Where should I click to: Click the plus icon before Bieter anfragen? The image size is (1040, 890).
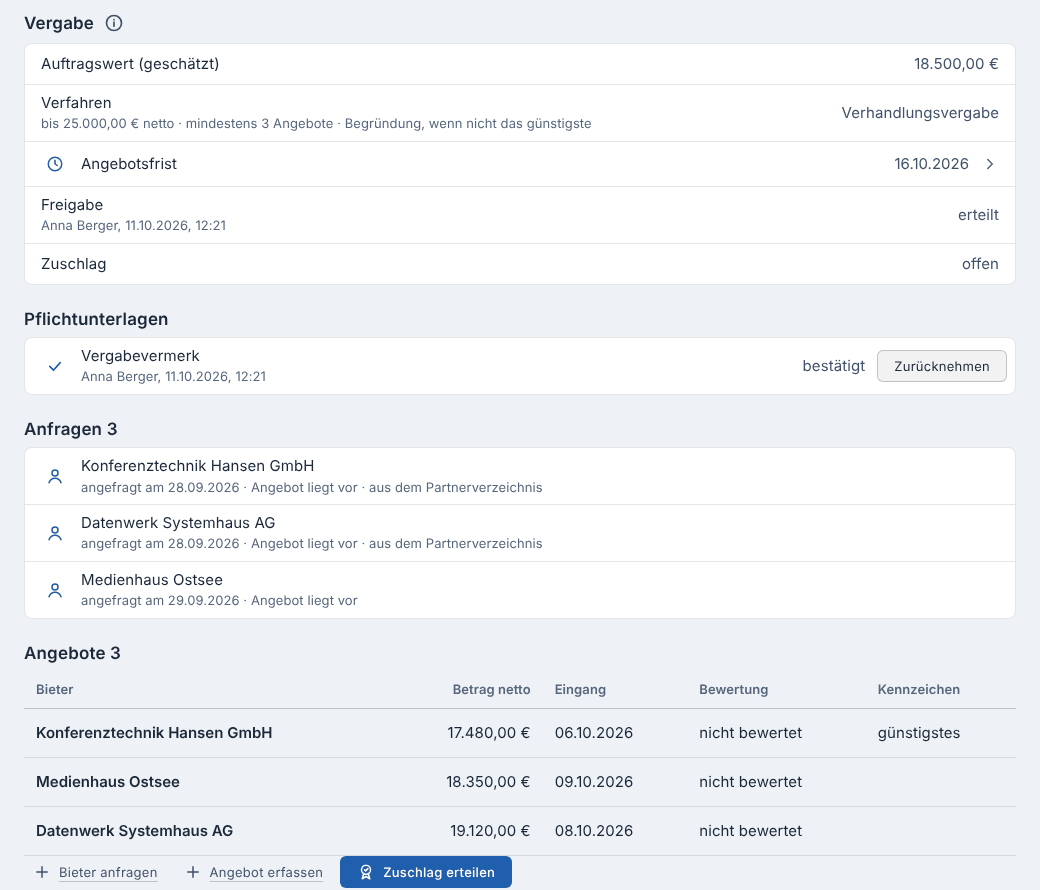(42, 872)
